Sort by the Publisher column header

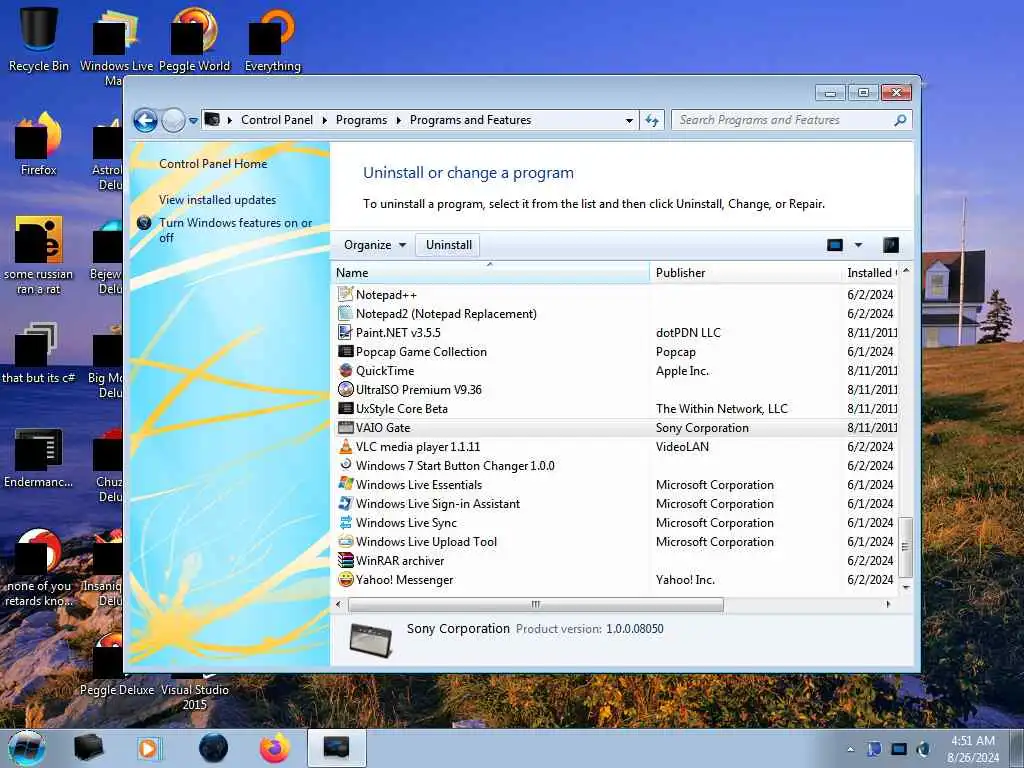click(x=745, y=273)
